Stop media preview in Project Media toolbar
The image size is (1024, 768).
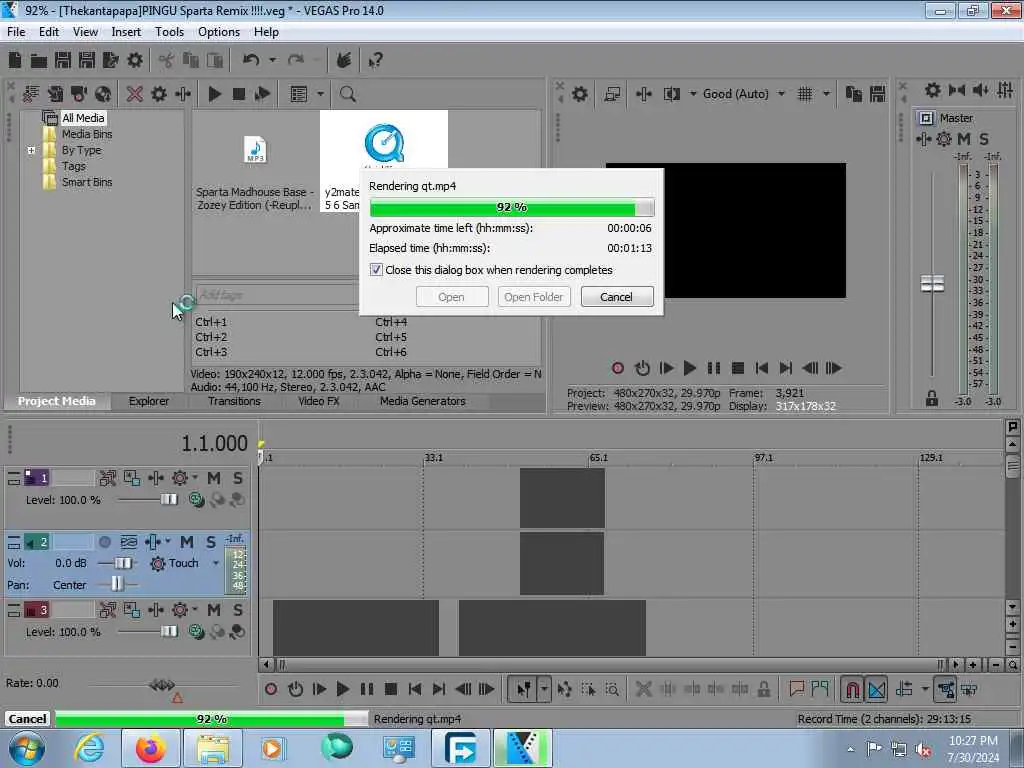pyautogui.click(x=239, y=94)
